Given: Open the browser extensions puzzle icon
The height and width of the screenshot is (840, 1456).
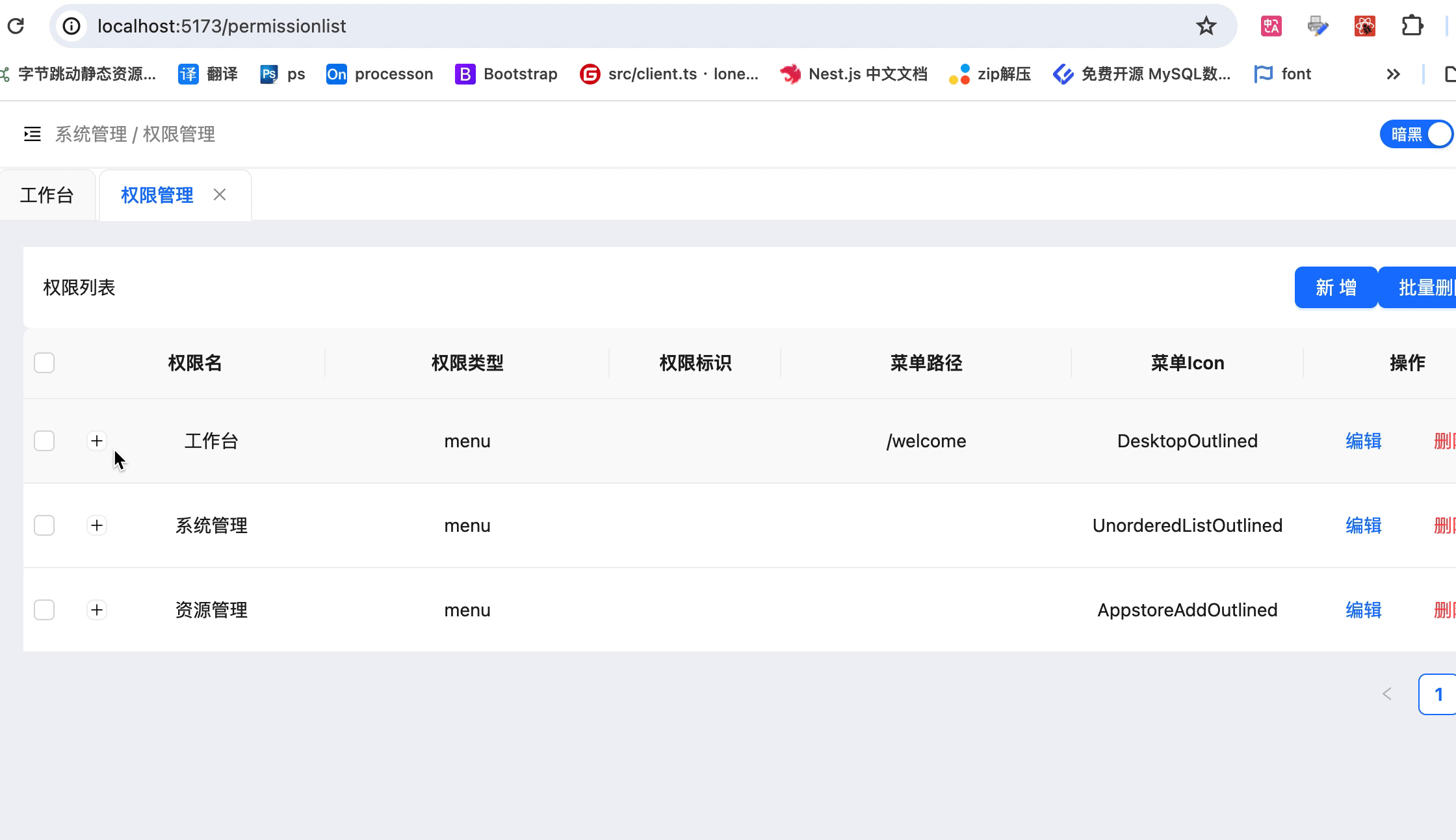Looking at the screenshot, I should pos(1412,26).
